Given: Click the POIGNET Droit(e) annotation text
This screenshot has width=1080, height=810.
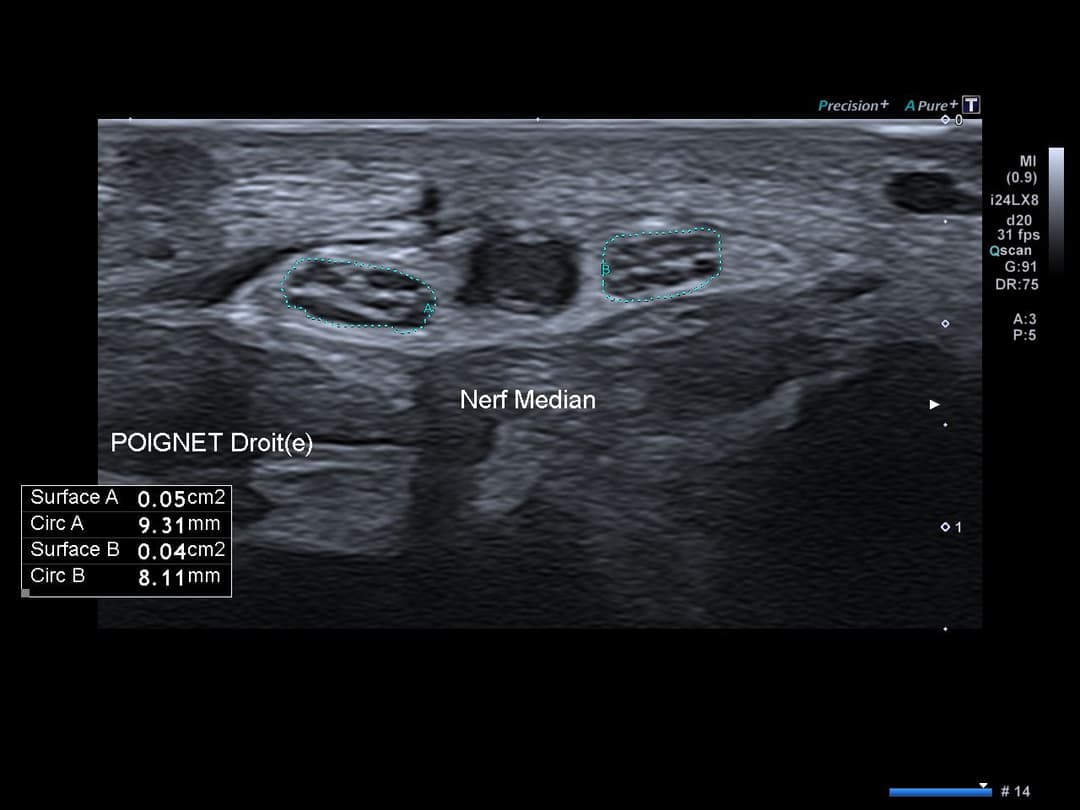Looking at the screenshot, I should point(211,444).
